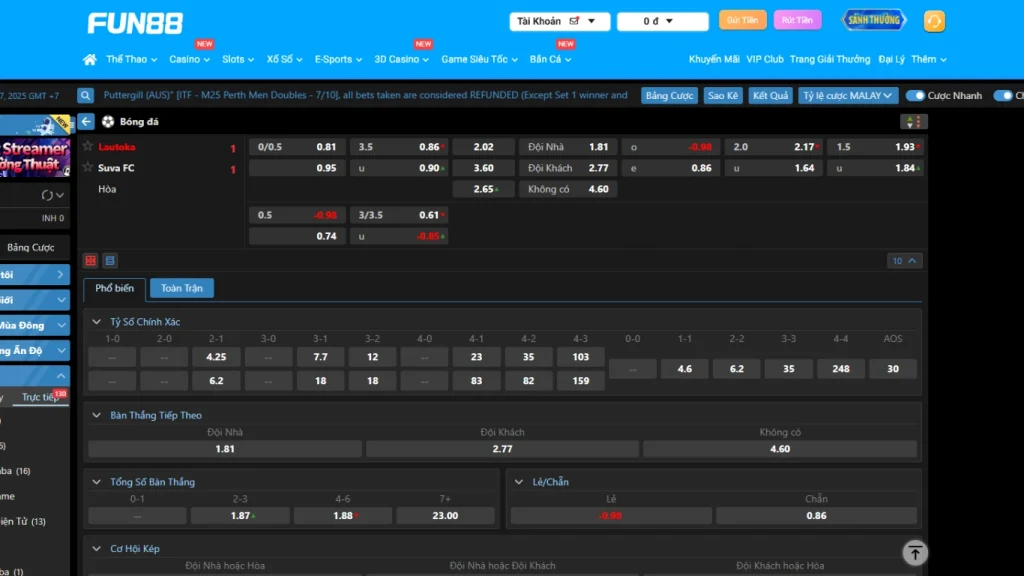Click the orange refresh icon at top right
The image size is (1024, 576).
[x=934, y=21]
